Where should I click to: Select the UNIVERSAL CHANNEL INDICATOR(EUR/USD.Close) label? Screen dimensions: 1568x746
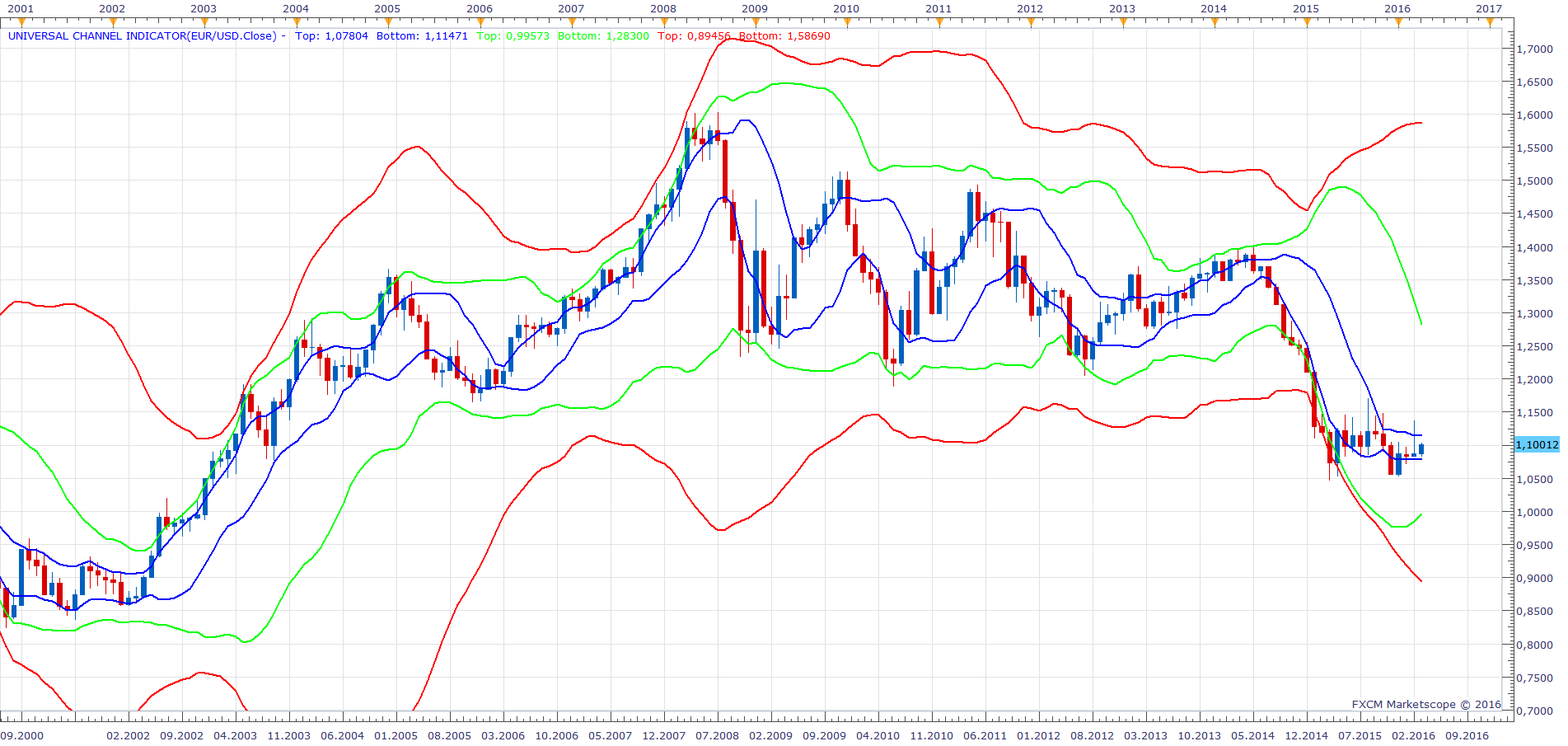143,36
